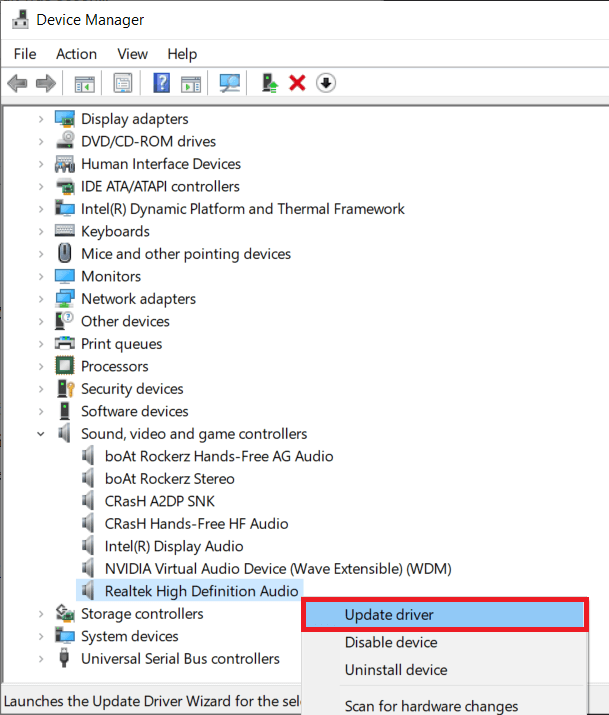Click the speaker icon beside Intel(R) Display Audio
The width and height of the screenshot is (609, 715).
coord(88,546)
